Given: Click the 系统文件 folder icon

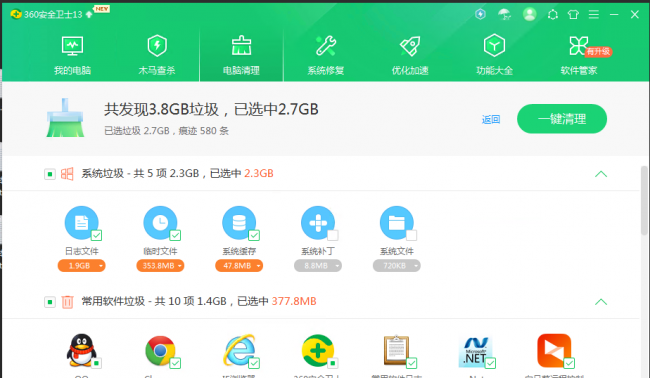Looking at the screenshot, I should coord(397,223).
